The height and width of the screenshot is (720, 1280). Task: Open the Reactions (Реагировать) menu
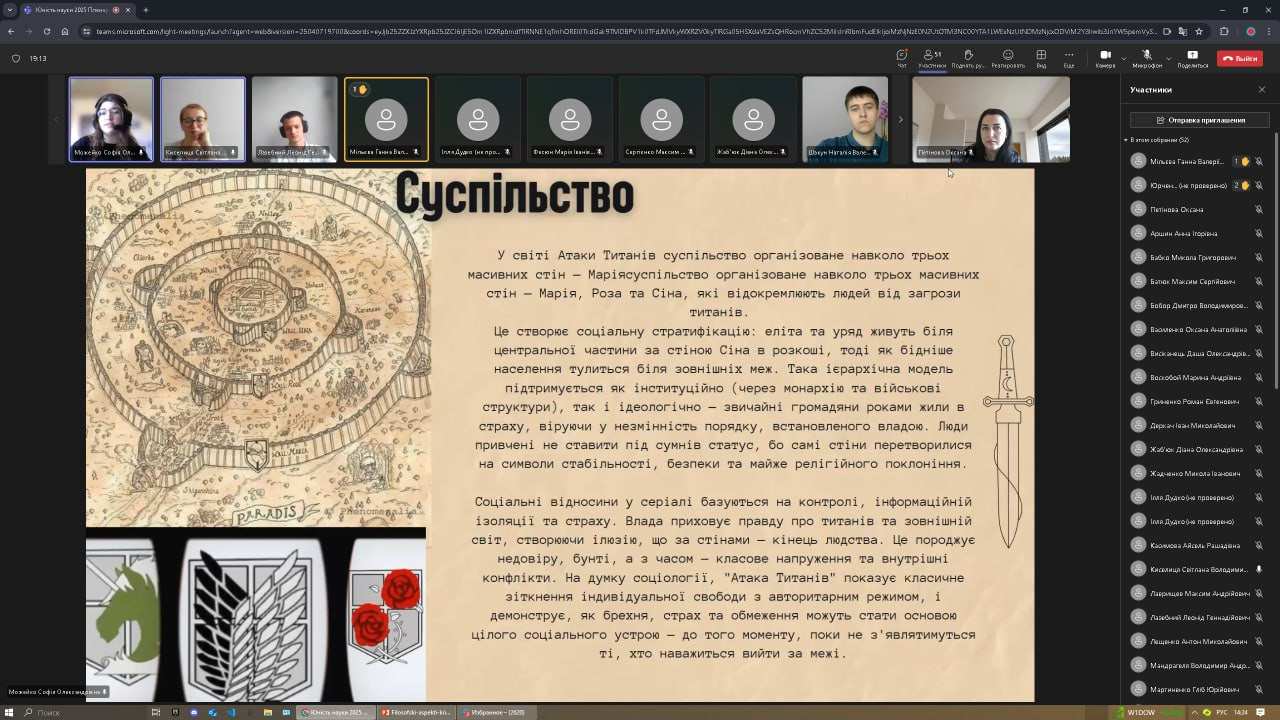coord(1007,58)
